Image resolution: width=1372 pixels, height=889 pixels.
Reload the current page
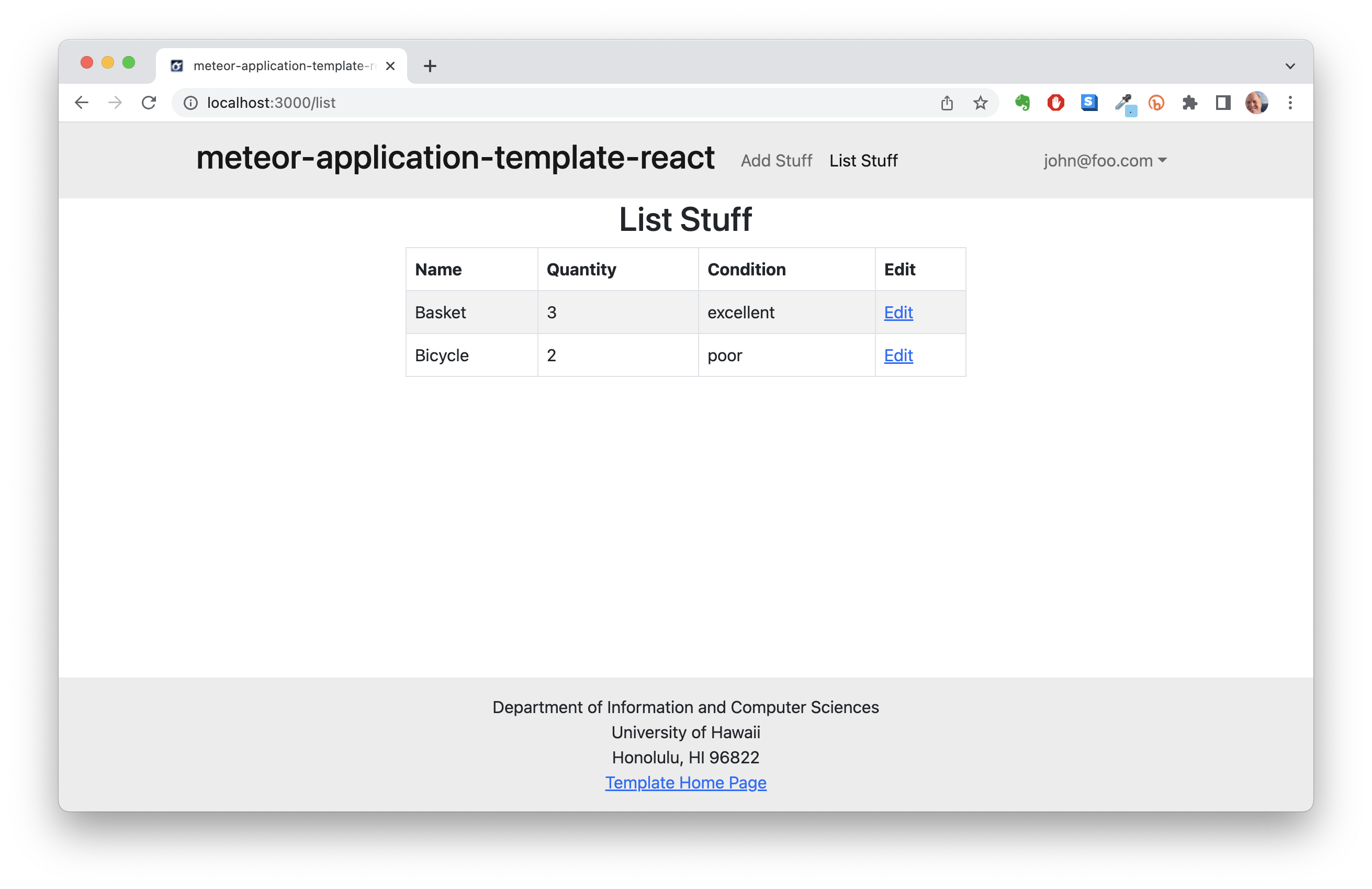pyautogui.click(x=149, y=103)
